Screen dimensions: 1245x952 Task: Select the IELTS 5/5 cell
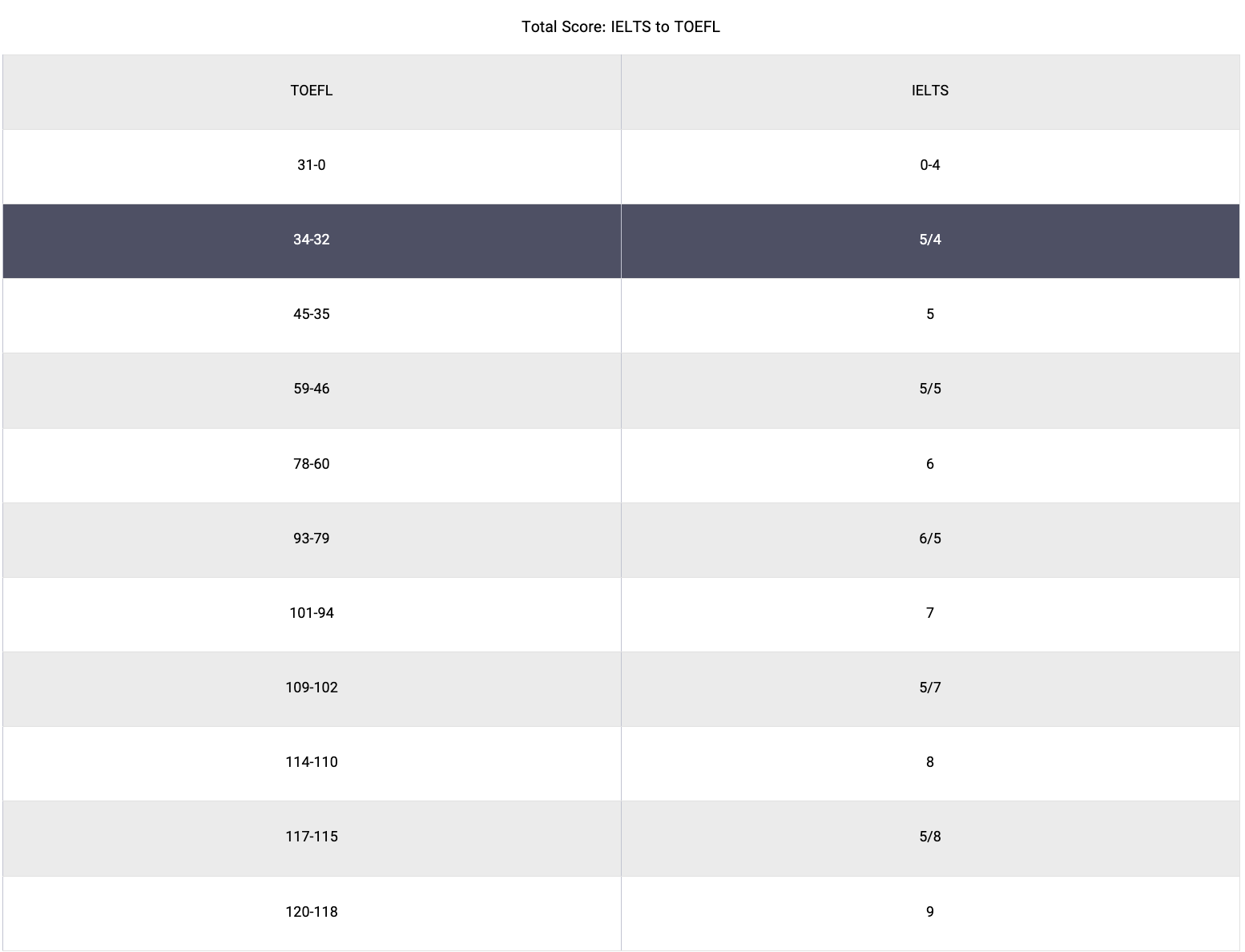click(929, 389)
